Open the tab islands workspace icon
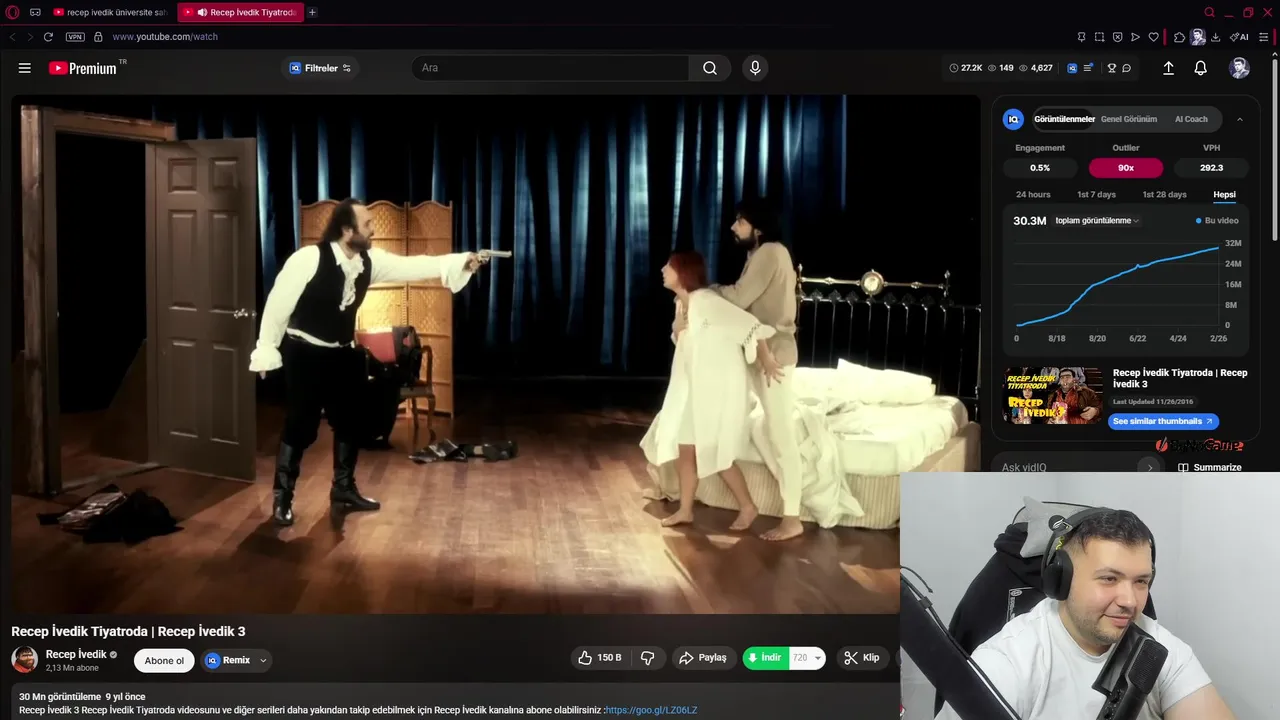Viewport: 1280px width, 720px height. coord(35,12)
